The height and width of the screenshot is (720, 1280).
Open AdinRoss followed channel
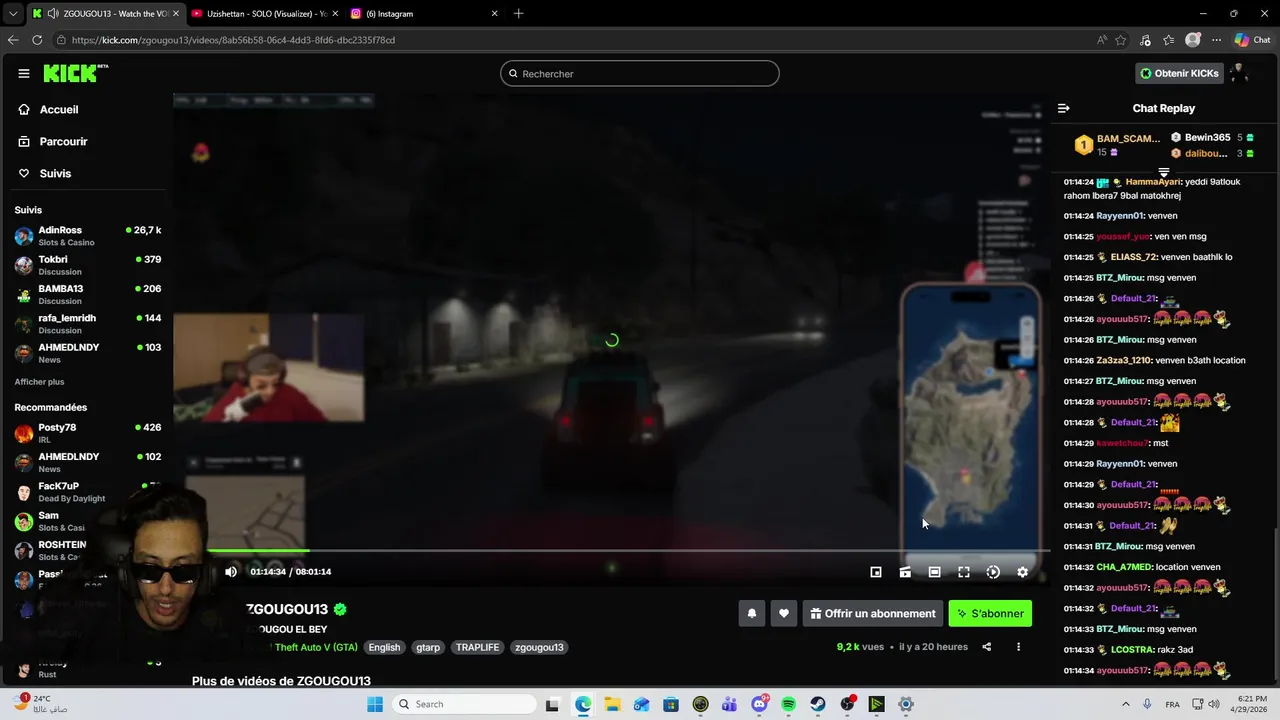click(88, 236)
